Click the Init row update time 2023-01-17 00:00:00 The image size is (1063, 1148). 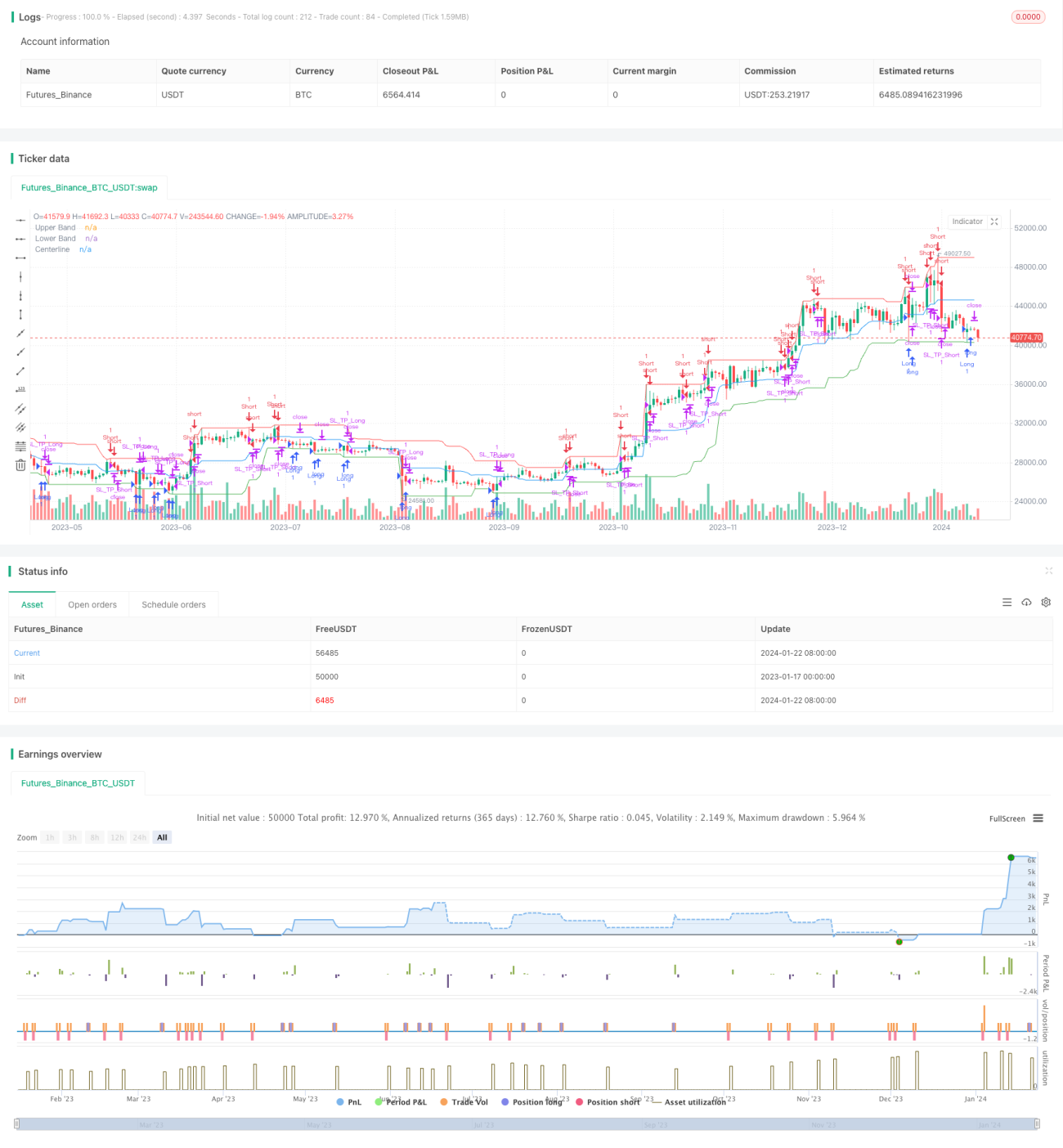(798, 676)
